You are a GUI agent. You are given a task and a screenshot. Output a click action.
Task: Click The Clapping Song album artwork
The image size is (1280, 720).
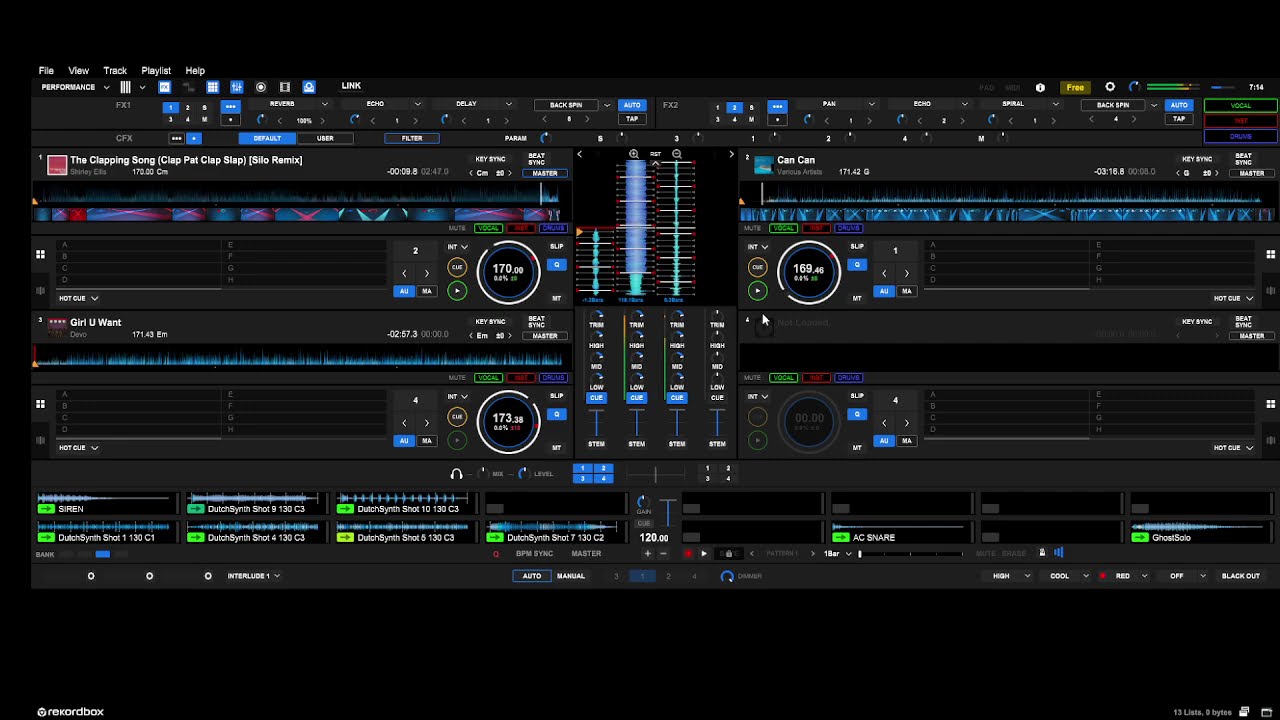tap(57, 165)
